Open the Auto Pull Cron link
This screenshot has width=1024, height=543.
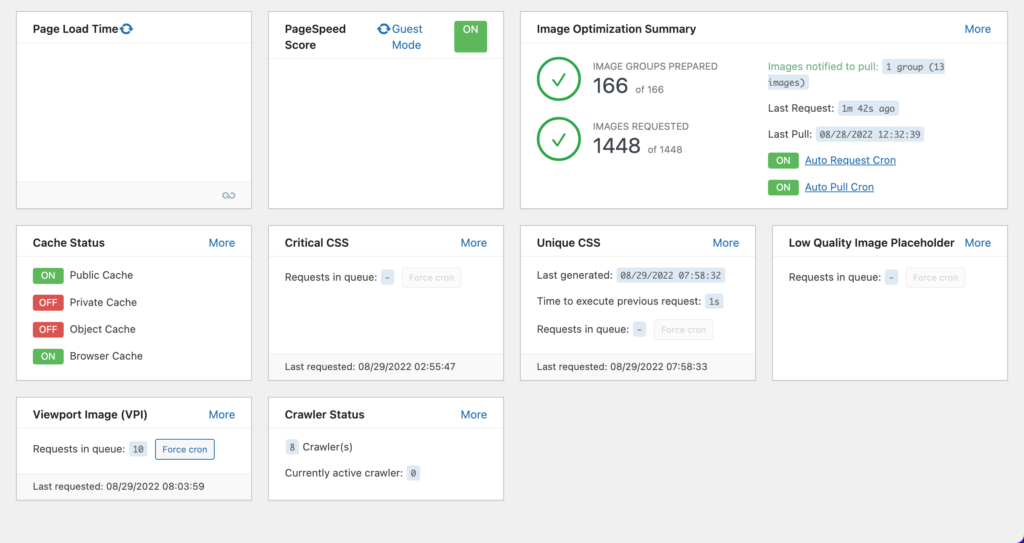[839, 187]
